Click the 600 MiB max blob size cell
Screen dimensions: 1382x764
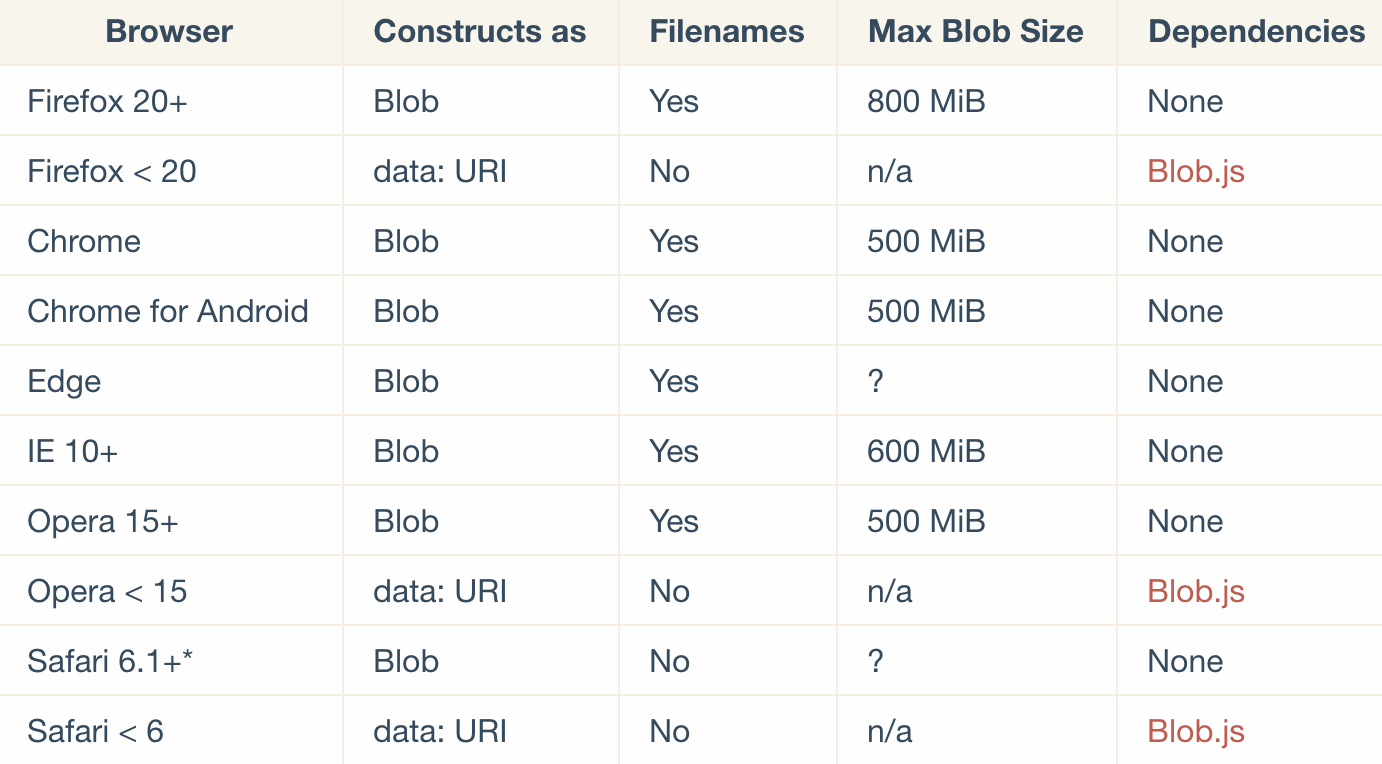(926, 452)
